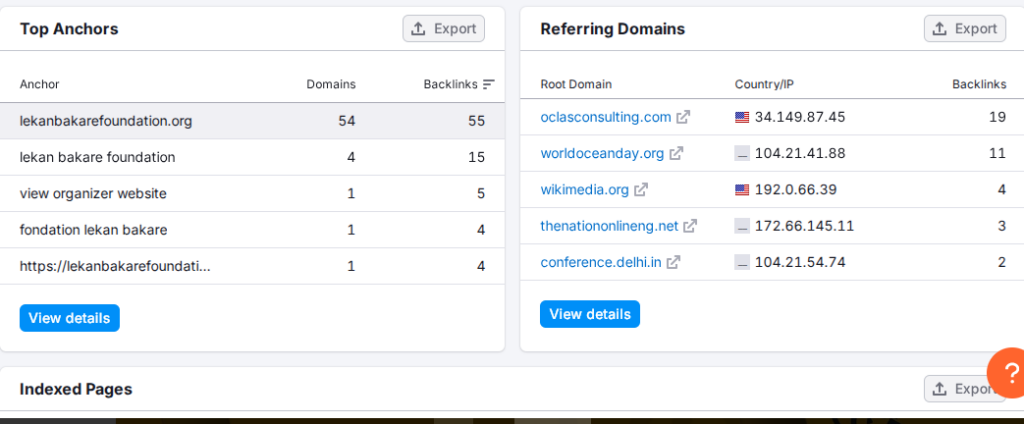Open conference.delhi.in domain link
The width and height of the screenshot is (1024, 424).
pyautogui.click(x=601, y=263)
